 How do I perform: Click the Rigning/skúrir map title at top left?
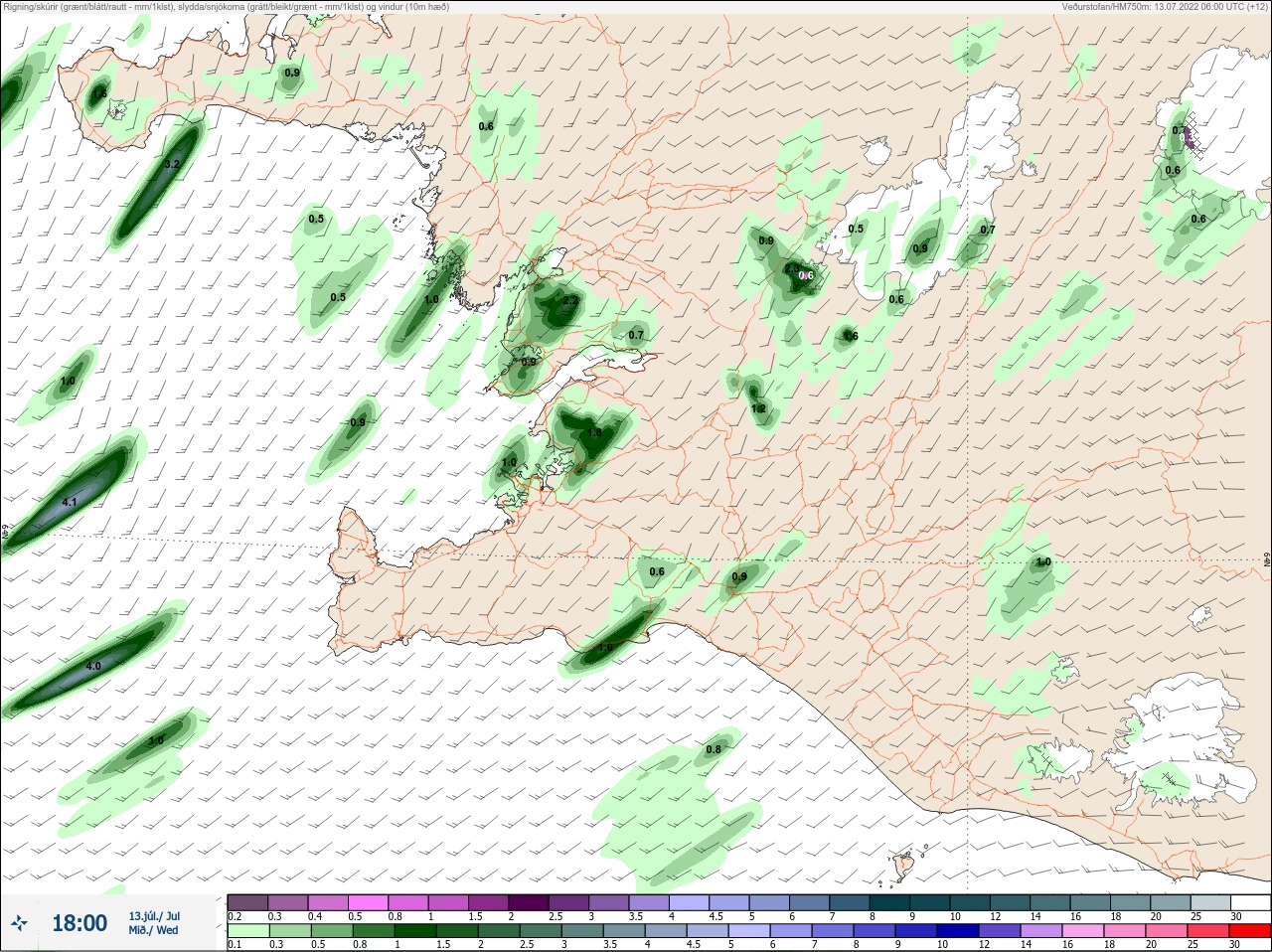pos(227,7)
